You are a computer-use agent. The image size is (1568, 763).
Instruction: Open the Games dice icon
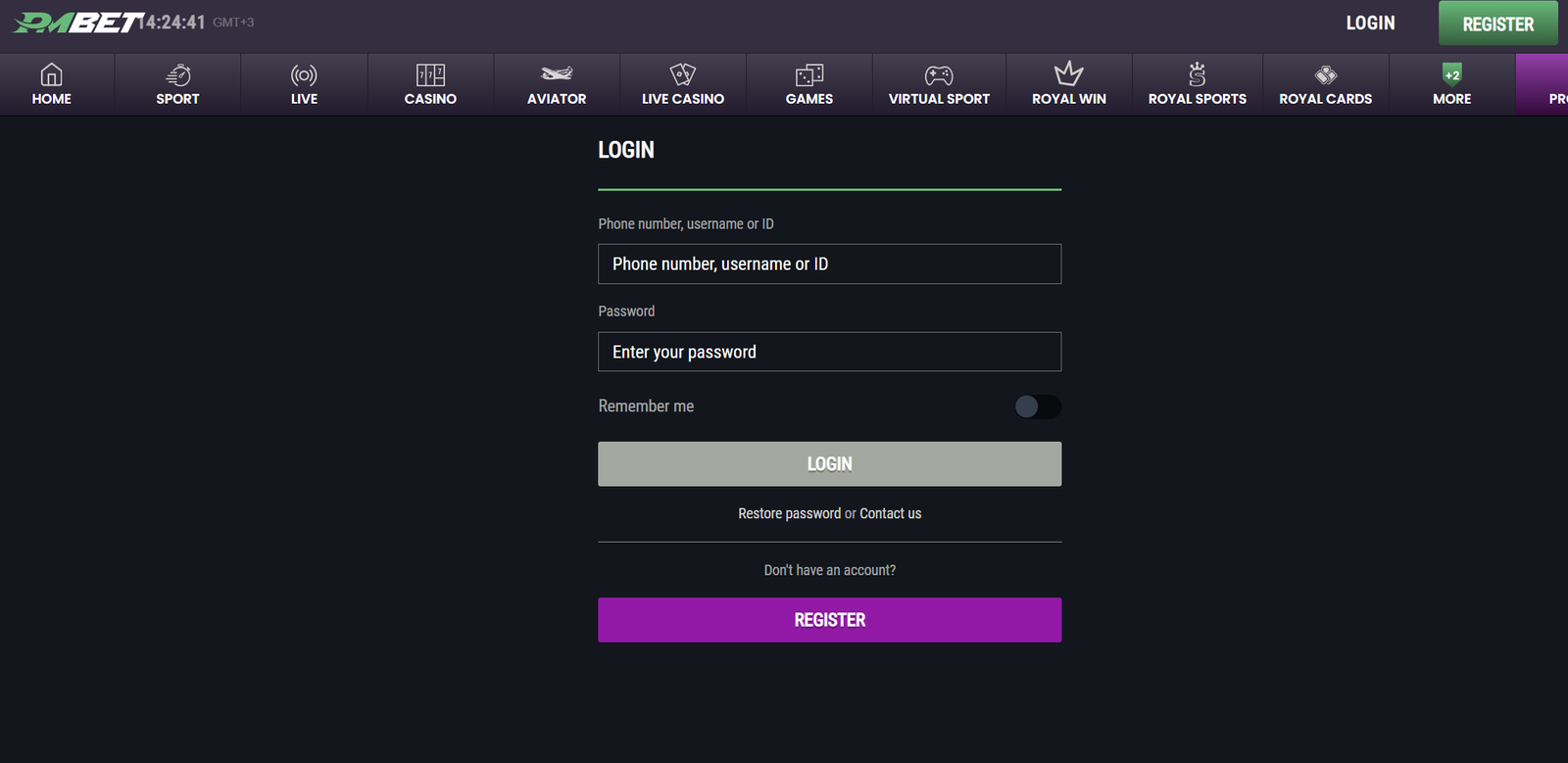pos(809,74)
